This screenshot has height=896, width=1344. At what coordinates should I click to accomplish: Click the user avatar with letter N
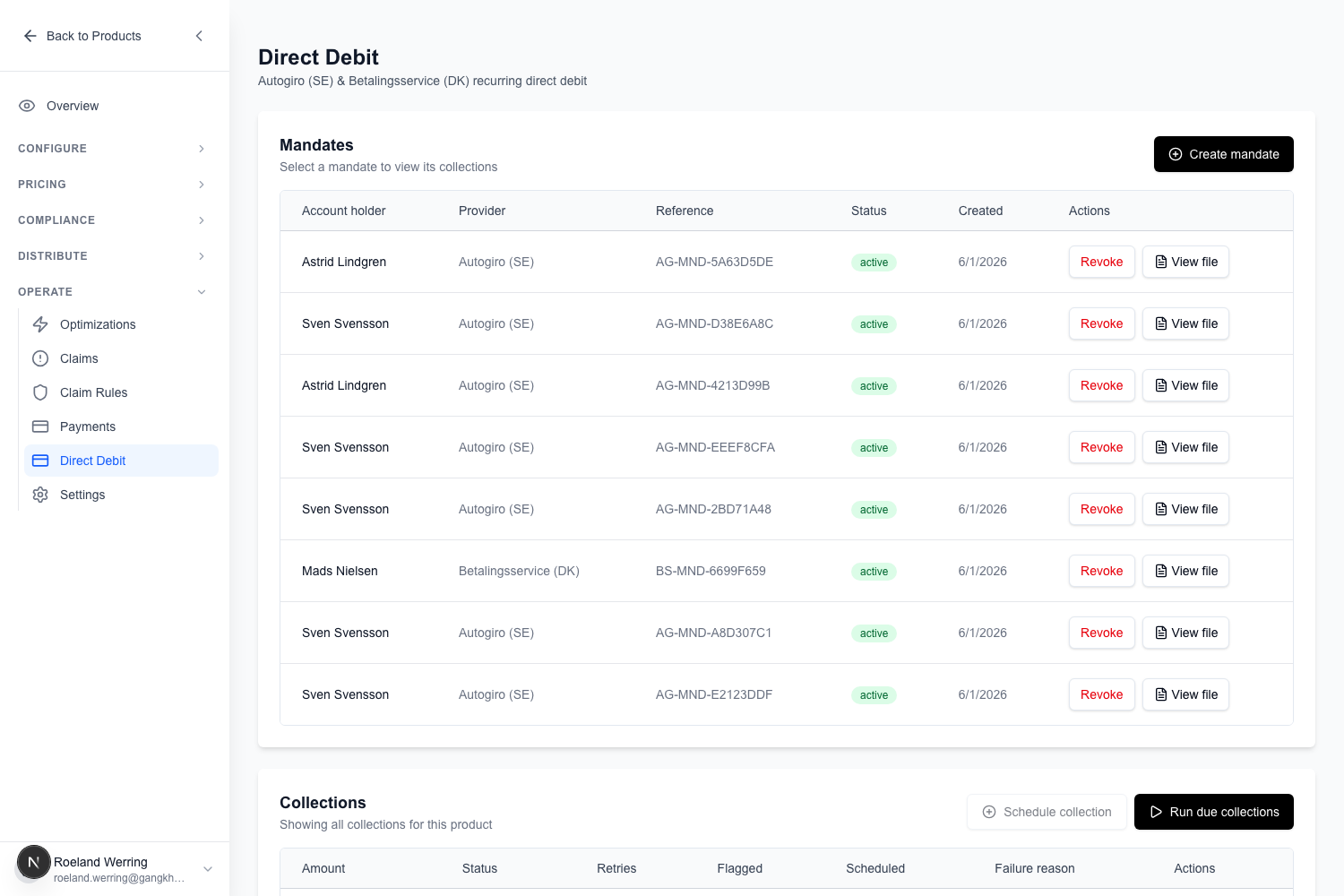tap(34, 863)
